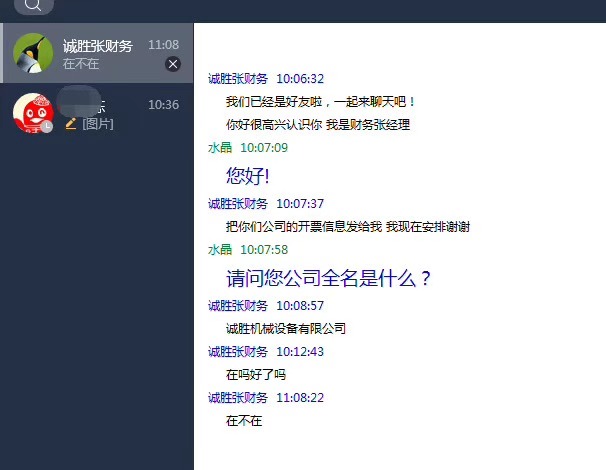The image size is (606, 470).
Task: Click sender name 水晶 at 10:07:09
Action: coord(220,148)
